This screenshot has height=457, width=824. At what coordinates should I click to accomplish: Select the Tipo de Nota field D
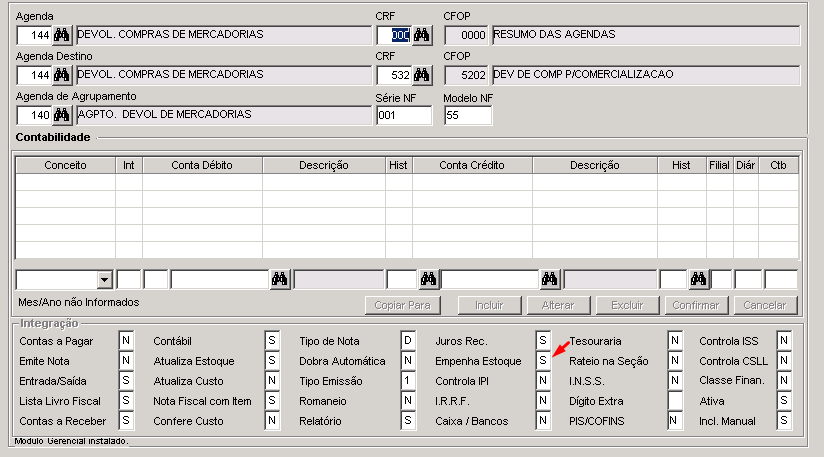[x=408, y=340]
